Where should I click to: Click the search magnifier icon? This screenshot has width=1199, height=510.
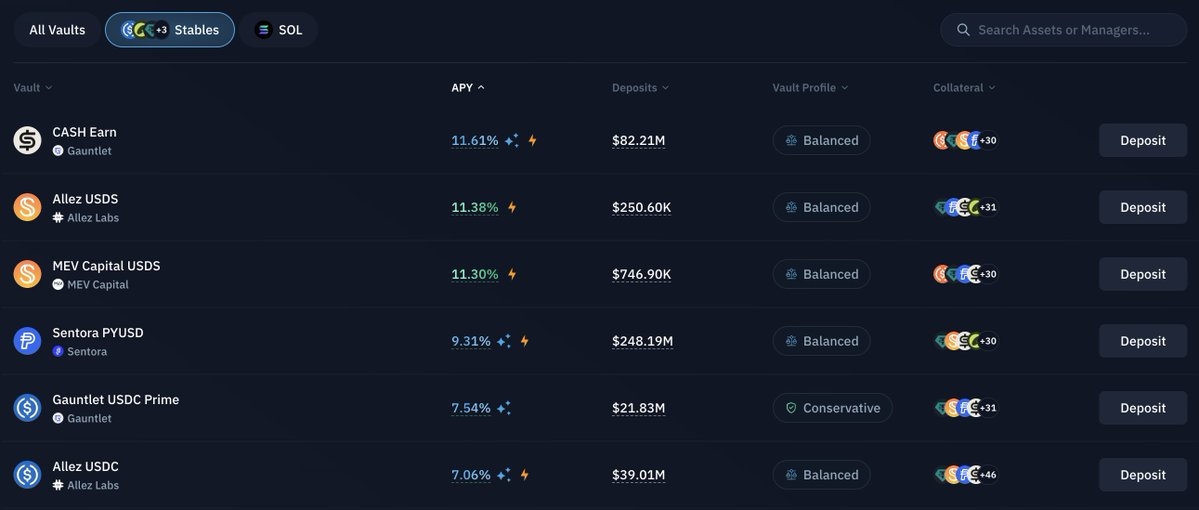point(963,30)
